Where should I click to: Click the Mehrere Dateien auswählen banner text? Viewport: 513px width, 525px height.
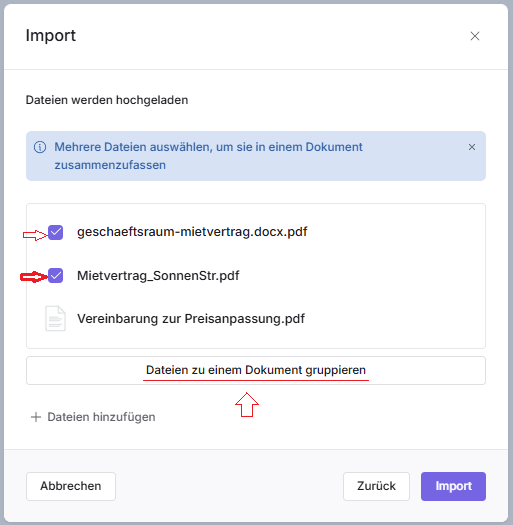(x=208, y=156)
